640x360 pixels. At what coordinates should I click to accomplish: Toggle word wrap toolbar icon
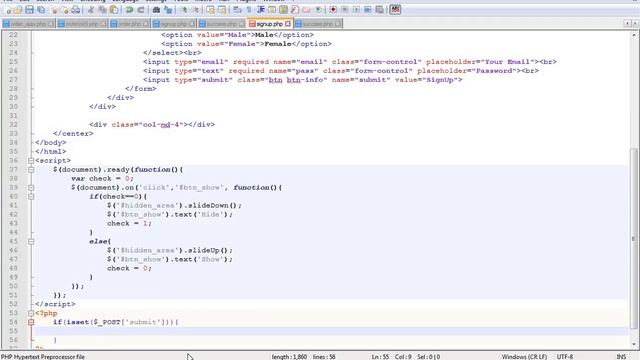[x=237, y=10]
